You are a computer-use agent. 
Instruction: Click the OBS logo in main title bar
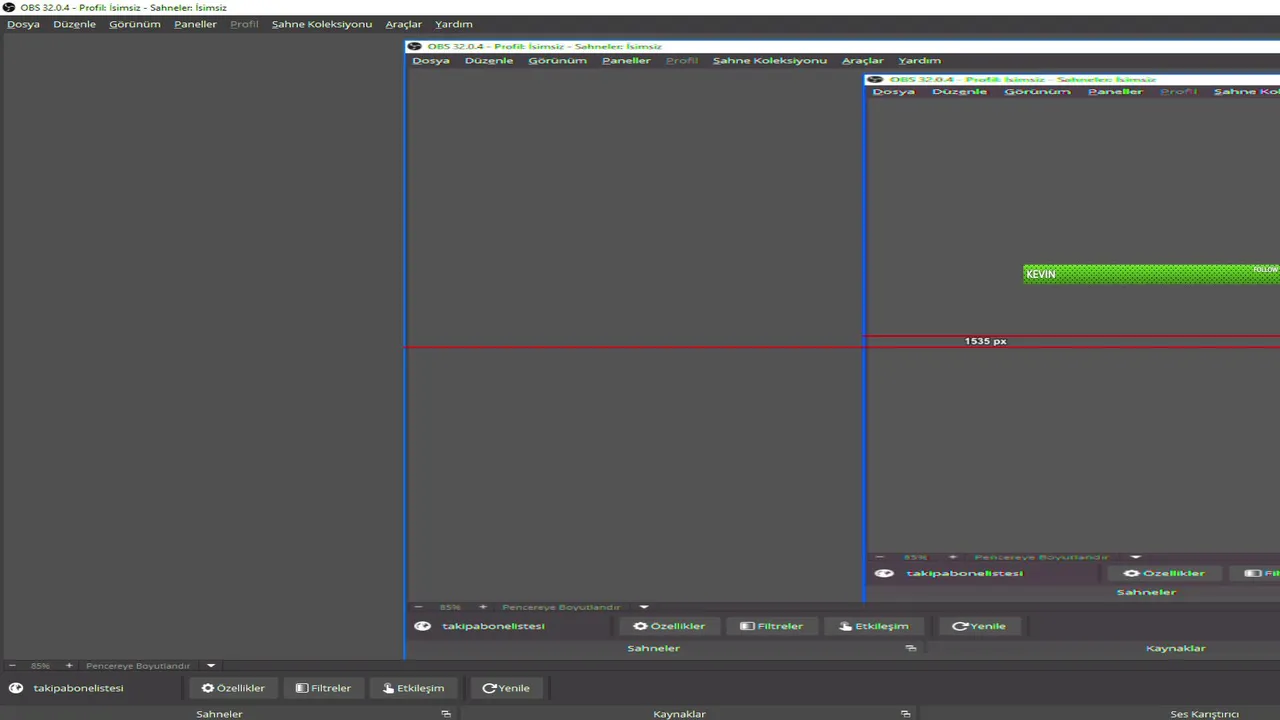[9, 7]
